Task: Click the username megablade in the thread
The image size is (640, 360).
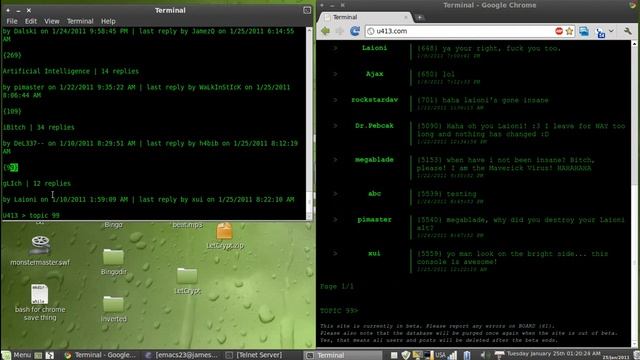Action: point(374,160)
